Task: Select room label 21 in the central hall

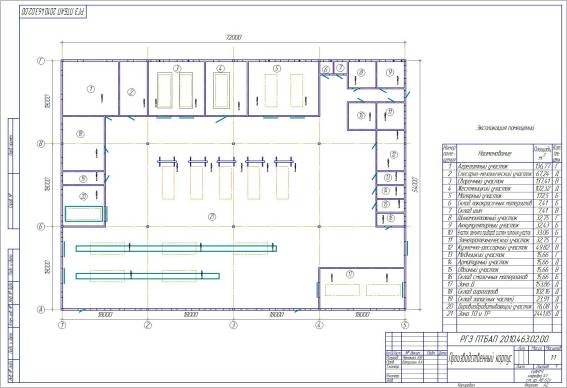Action: pos(212,217)
